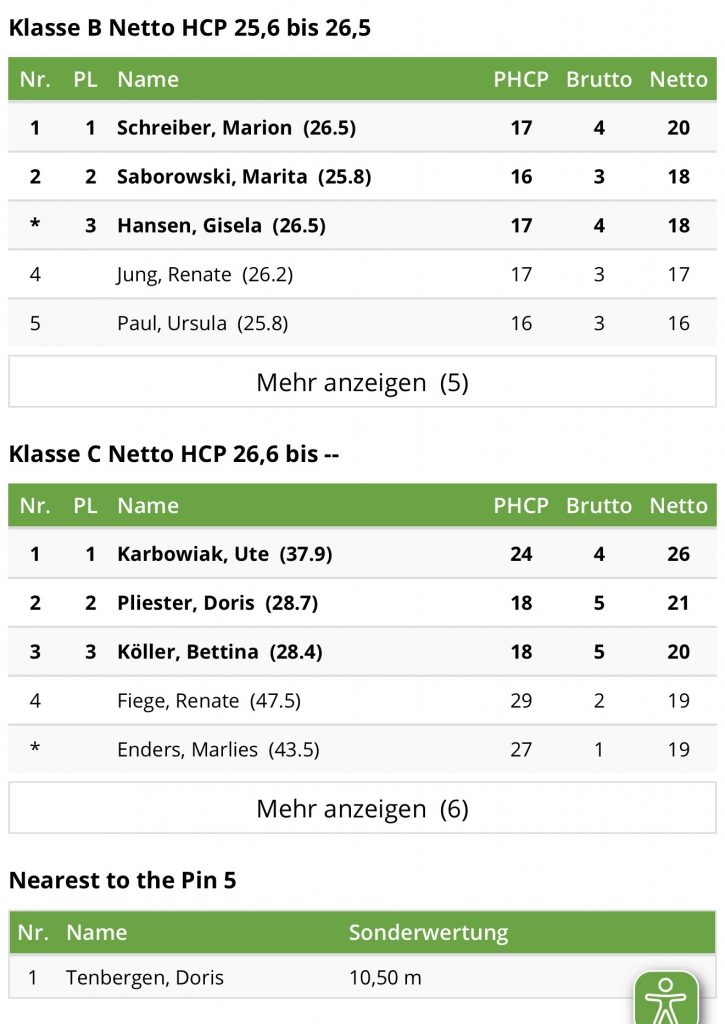Expand Klasse C with Mehr anzeigen (6)
Screen dimensions: 725x1024
(362, 808)
